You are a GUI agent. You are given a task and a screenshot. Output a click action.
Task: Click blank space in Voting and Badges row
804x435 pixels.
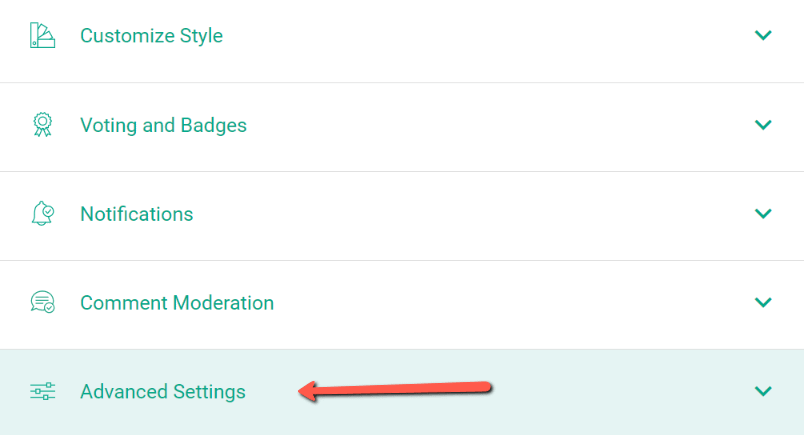tap(480, 125)
